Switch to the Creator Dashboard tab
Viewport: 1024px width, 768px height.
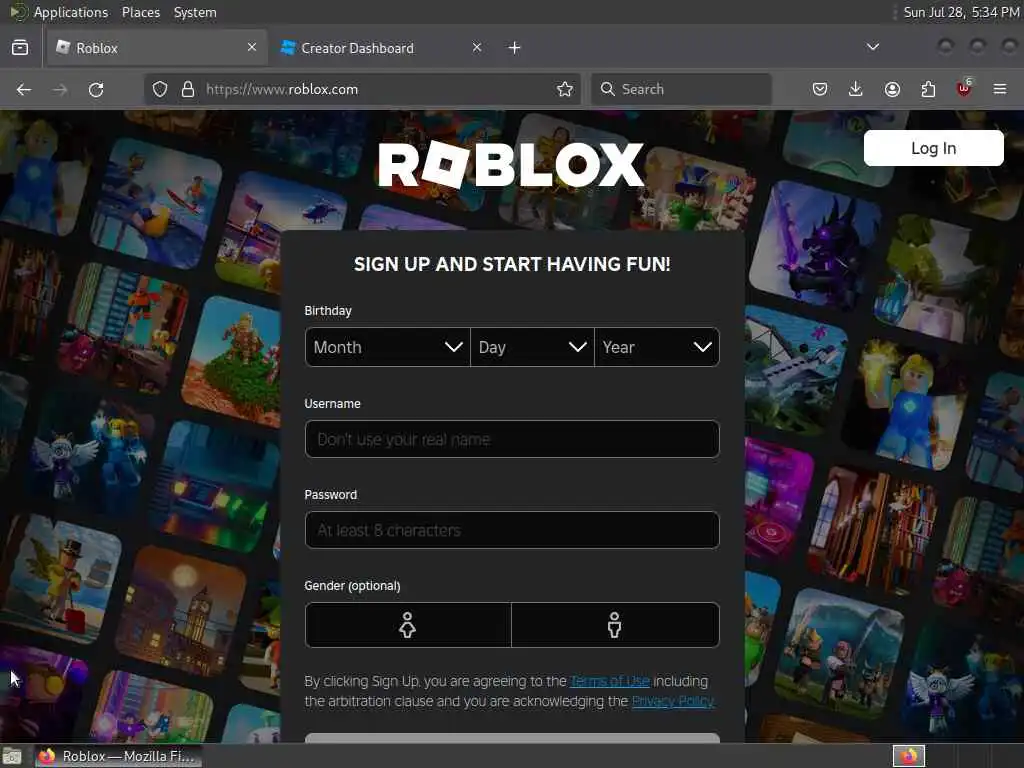pos(381,48)
